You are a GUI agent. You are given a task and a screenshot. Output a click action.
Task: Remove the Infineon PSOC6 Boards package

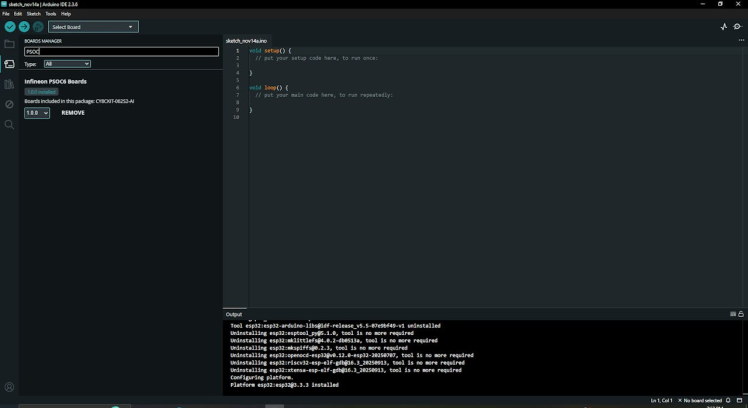tap(73, 113)
